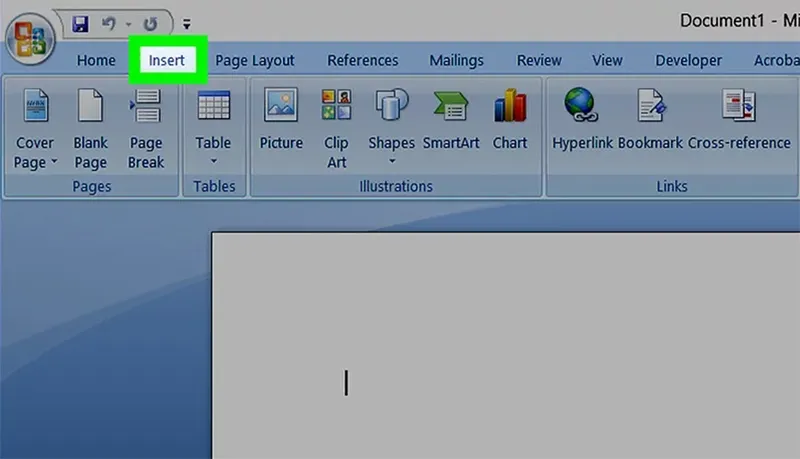This screenshot has width=800, height=459.
Task: Customize the Quick Access Toolbar
Action: (187, 24)
